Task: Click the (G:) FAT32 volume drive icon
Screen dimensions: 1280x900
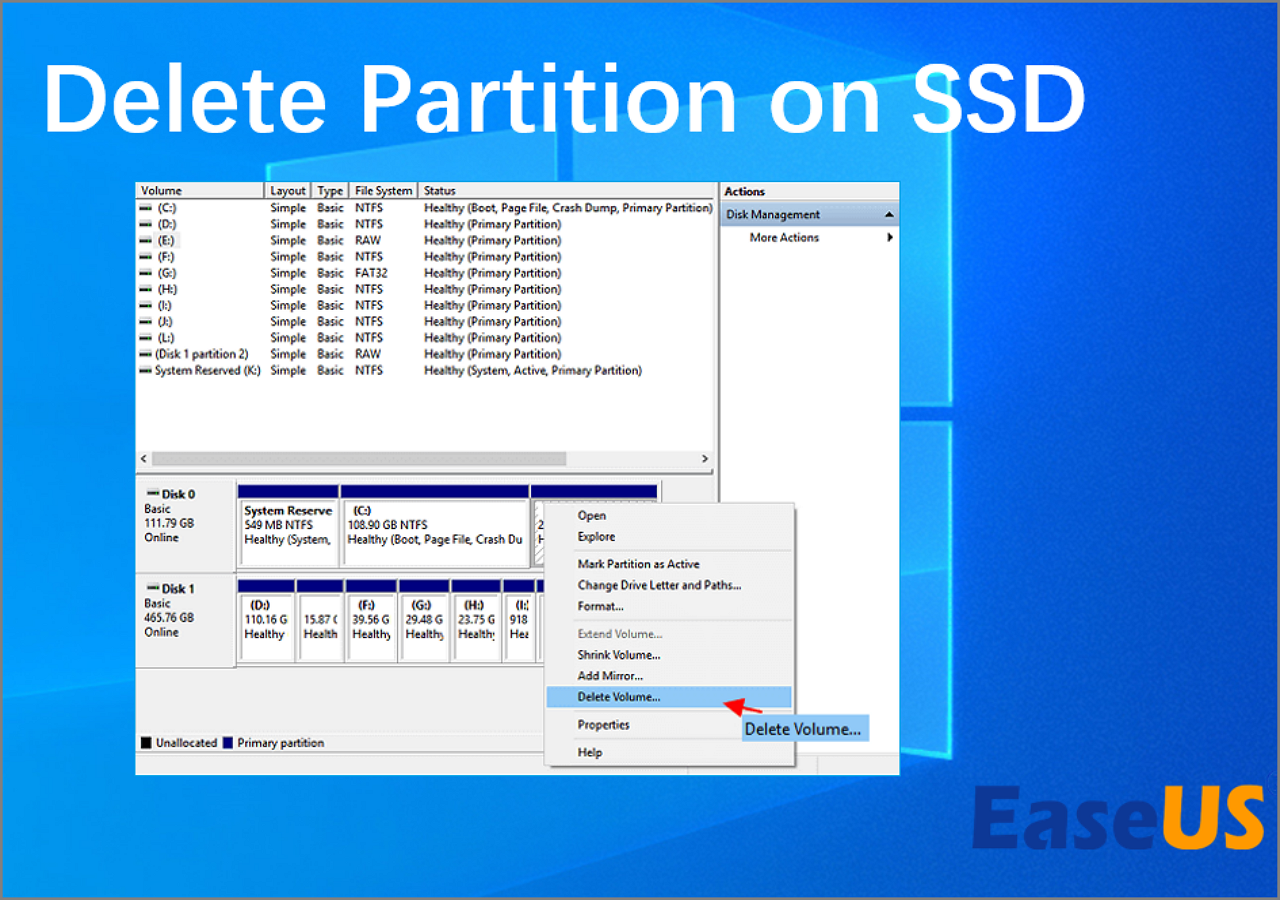Action: click(x=146, y=273)
